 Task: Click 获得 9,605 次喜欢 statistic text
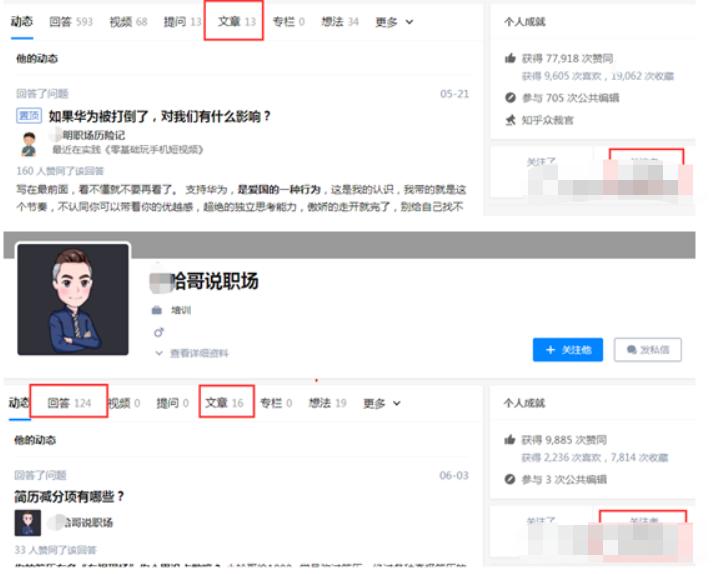pos(561,76)
